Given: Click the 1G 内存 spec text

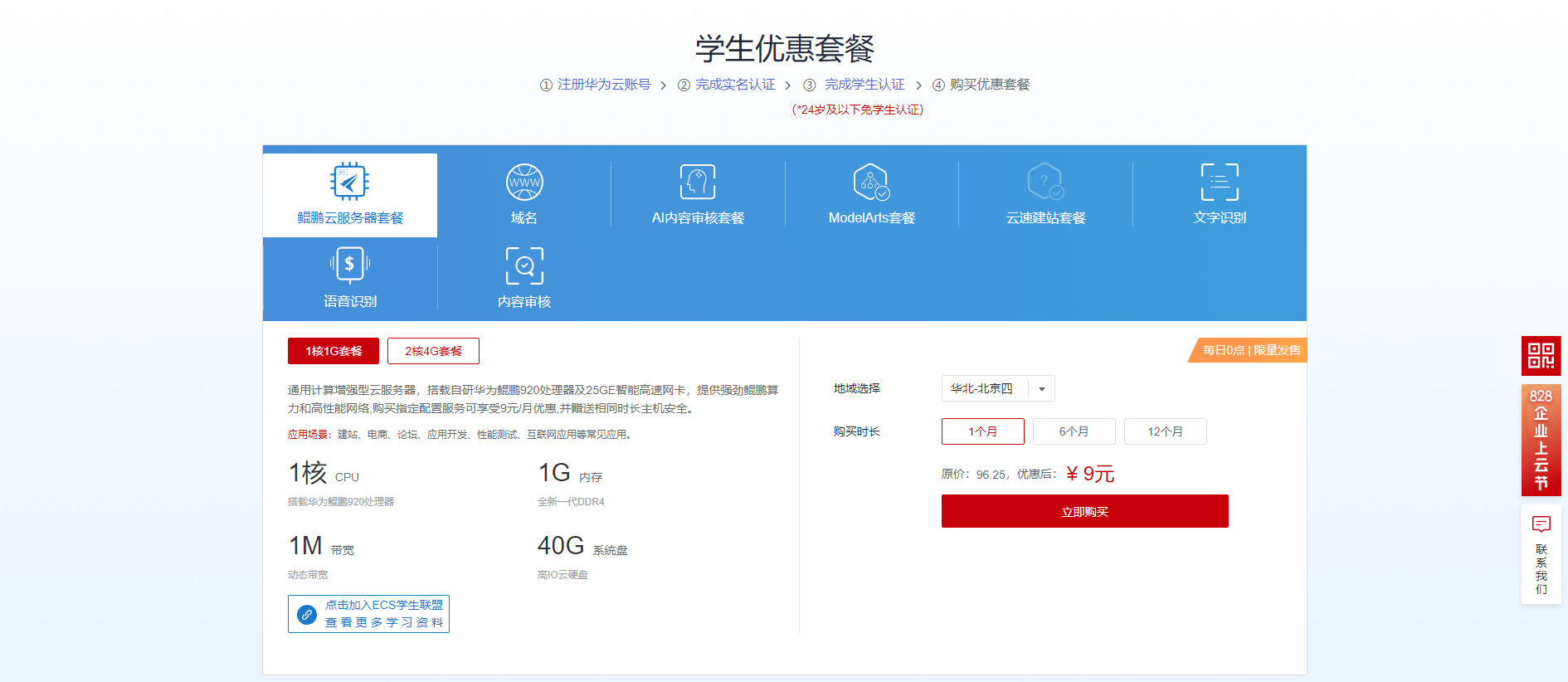Looking at the screenshot, I should [570, 473].
